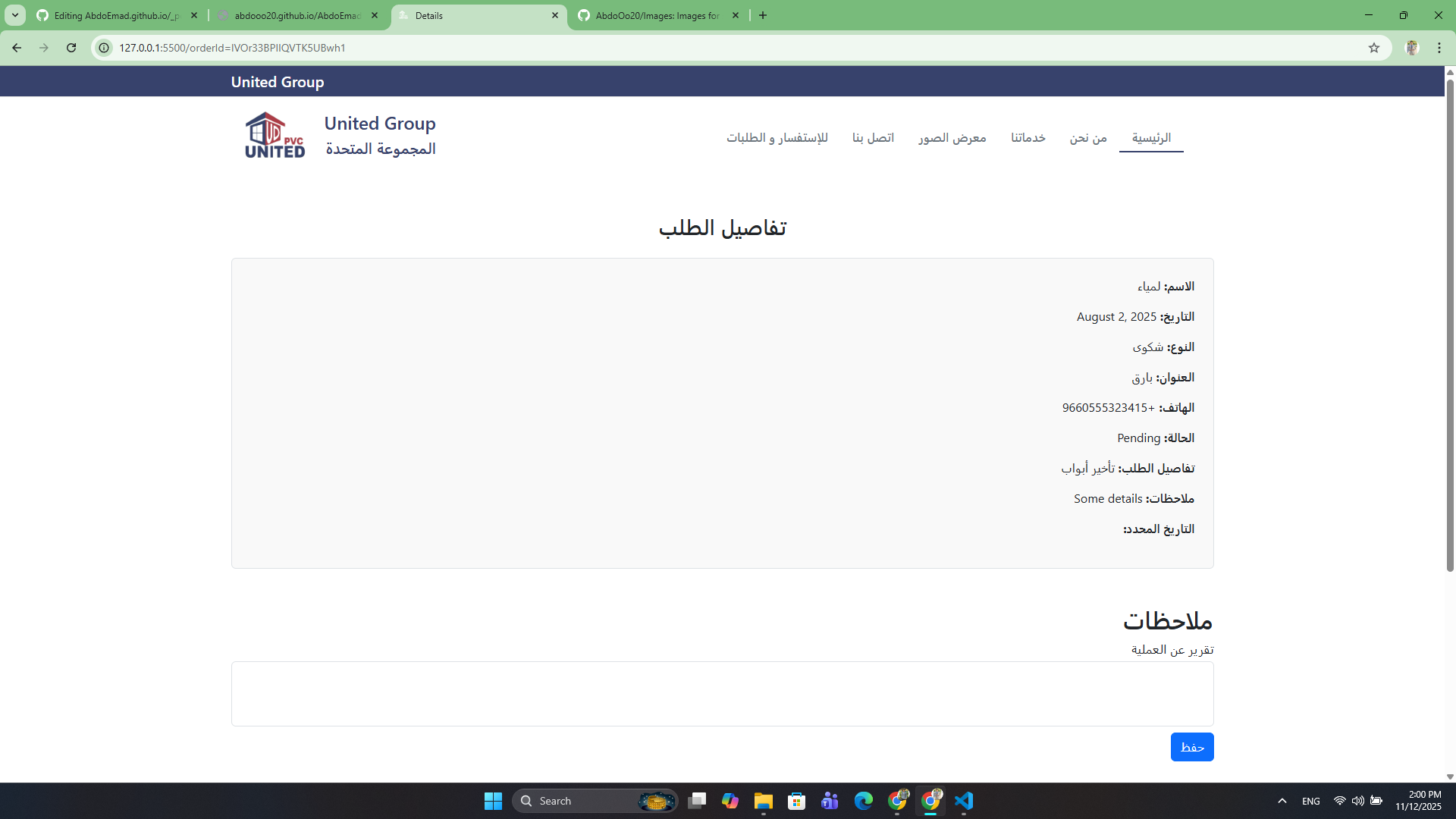Open Microsoft Teams from the taskbar
This screenshot has width=1456, height=819.
[x=830, y=800]
